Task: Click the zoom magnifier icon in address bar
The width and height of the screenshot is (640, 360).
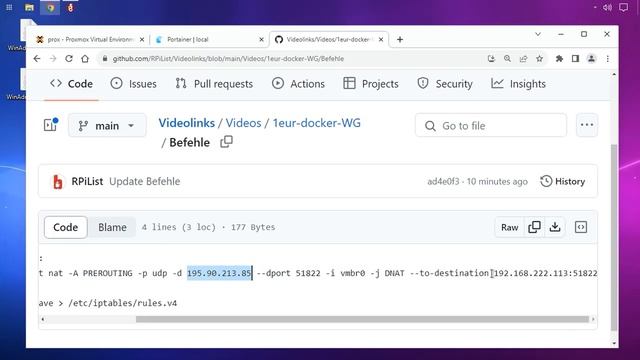Action: pyautogui.click(x=507, y=59)
